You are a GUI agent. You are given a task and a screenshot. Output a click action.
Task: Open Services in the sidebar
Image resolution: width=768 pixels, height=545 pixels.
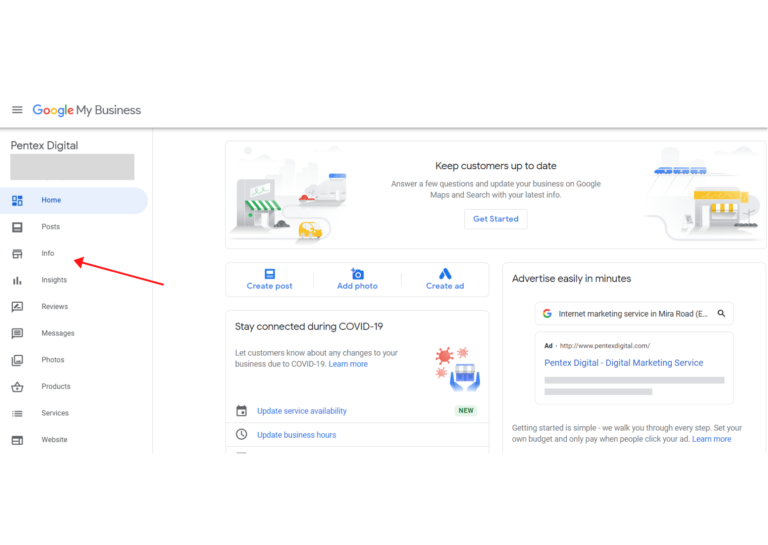tap(55, 413)
